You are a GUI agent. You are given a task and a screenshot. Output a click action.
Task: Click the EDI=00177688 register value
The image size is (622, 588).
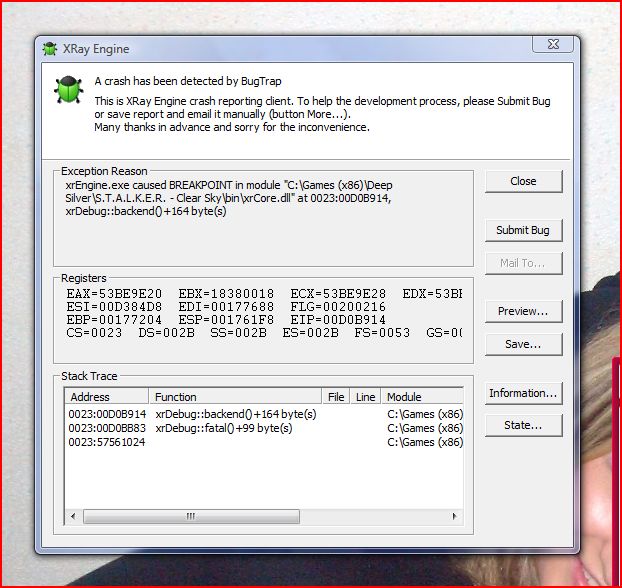point(226,307)
